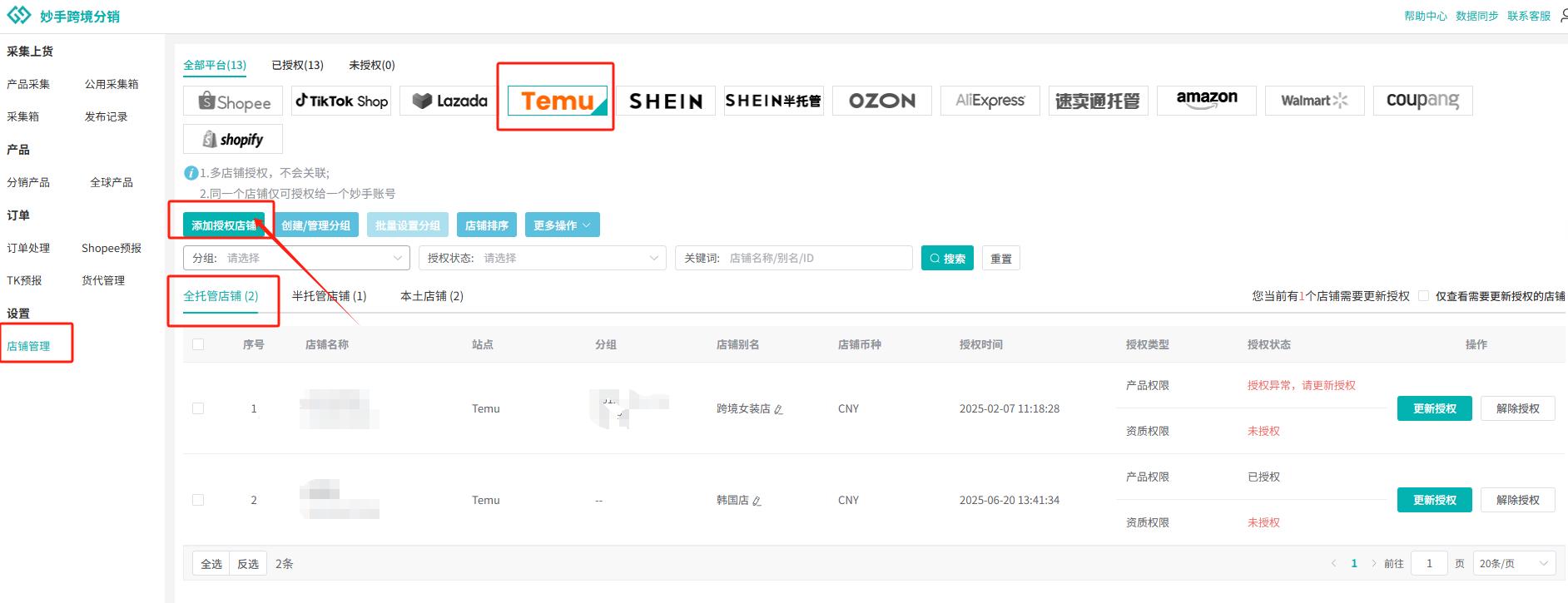
Task: Select the Walmart platform logo
Action: coord(1315,101)
